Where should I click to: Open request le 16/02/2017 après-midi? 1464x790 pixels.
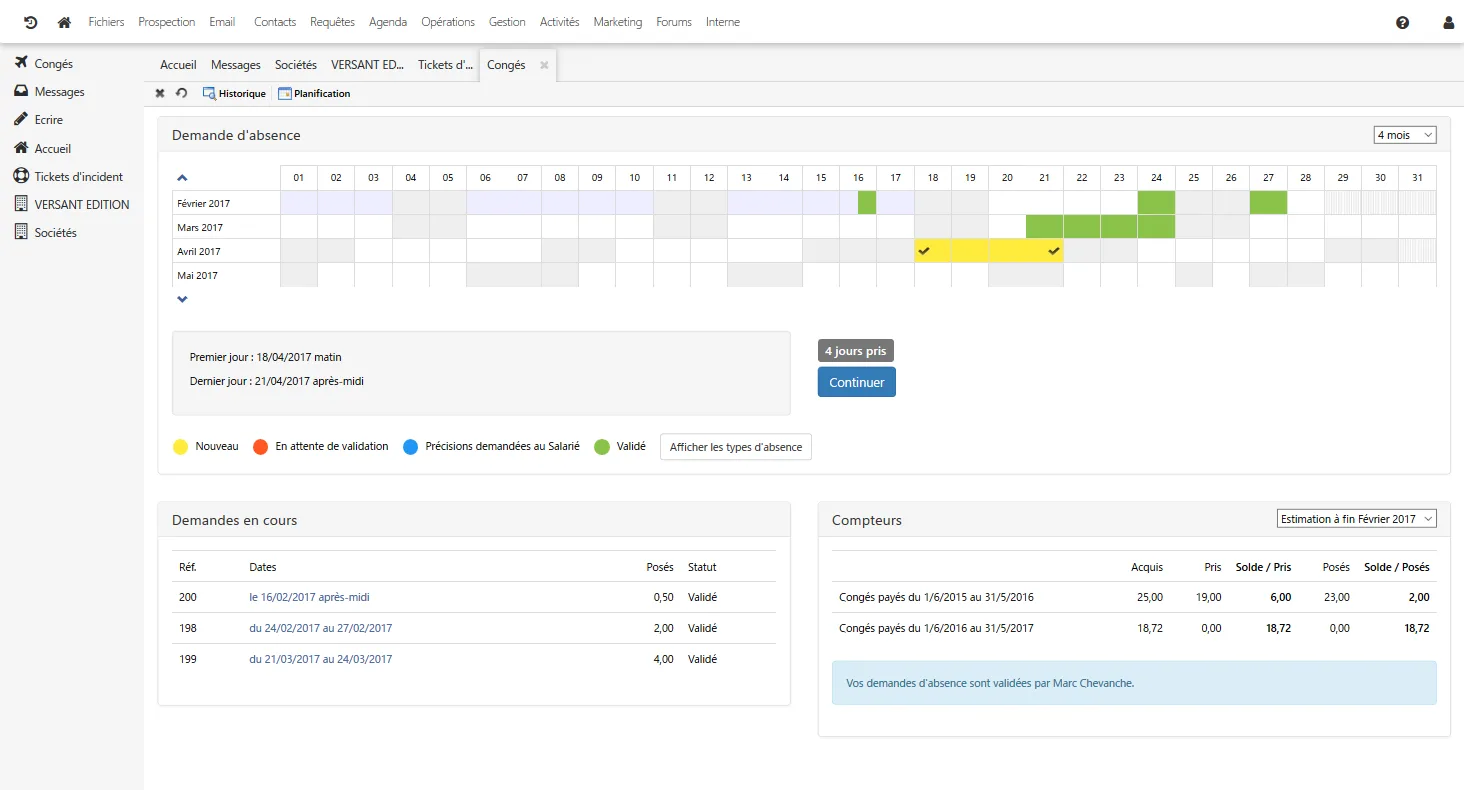tap(309, 597)
